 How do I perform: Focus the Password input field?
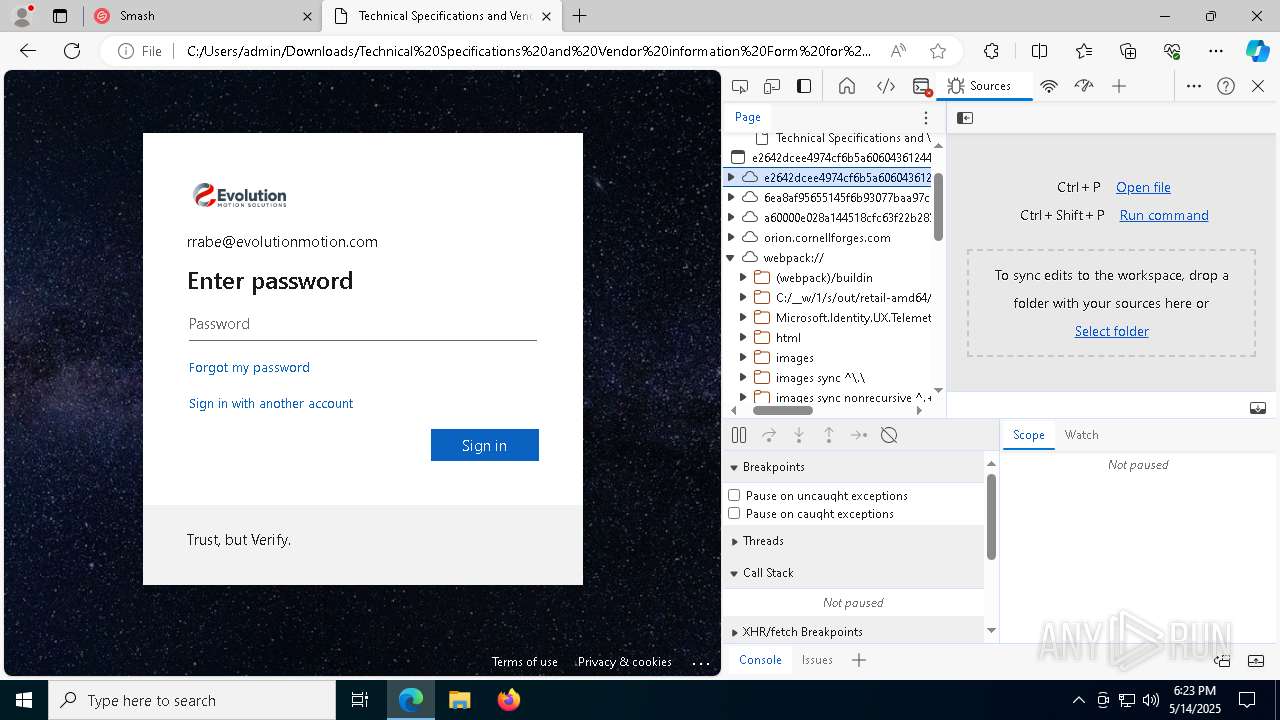point(362,324)
